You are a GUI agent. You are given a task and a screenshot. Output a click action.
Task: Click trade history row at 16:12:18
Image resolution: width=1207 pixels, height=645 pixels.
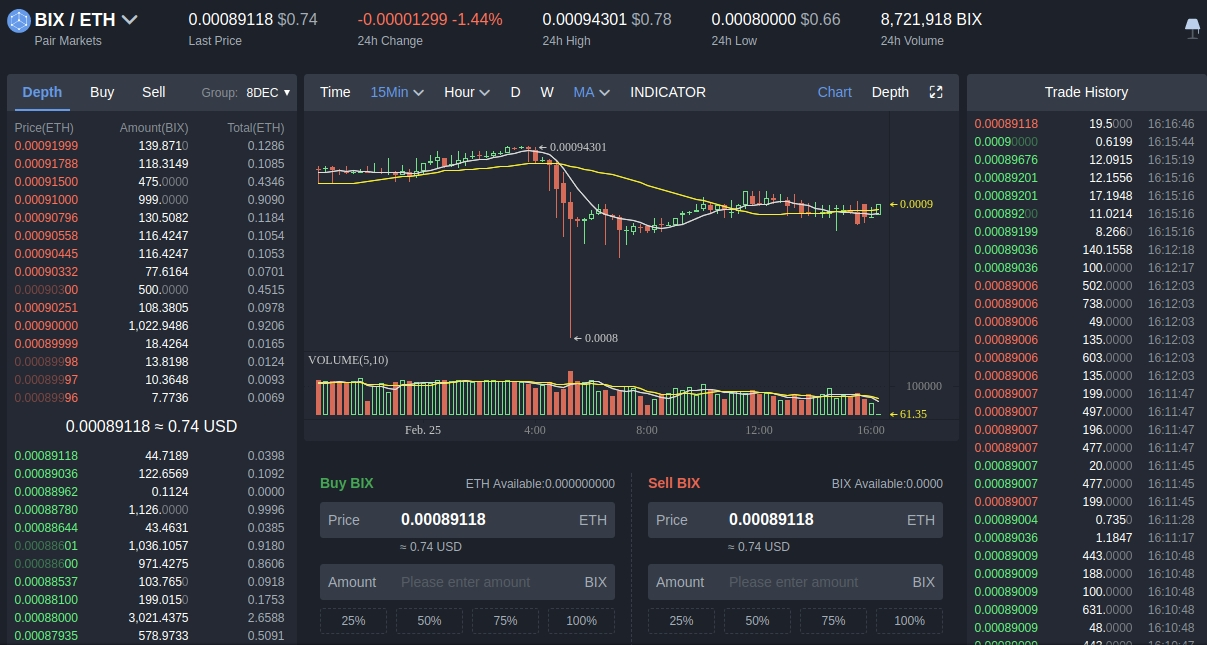tap(1084, 250)
